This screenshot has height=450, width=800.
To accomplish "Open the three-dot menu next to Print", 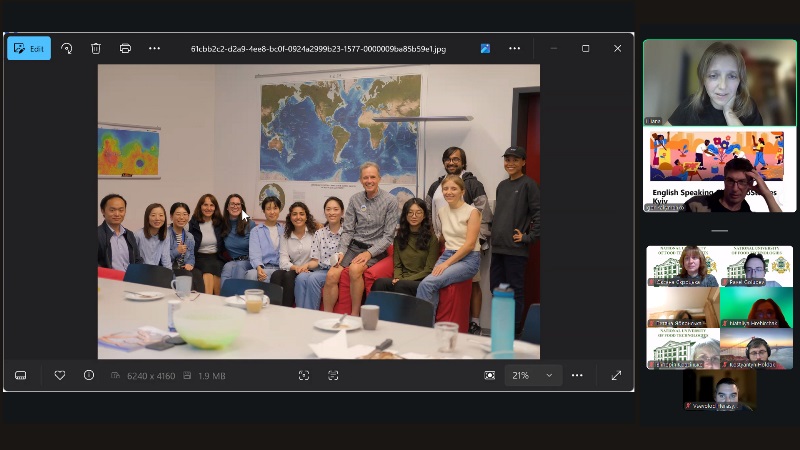I will tap(154, 48).
